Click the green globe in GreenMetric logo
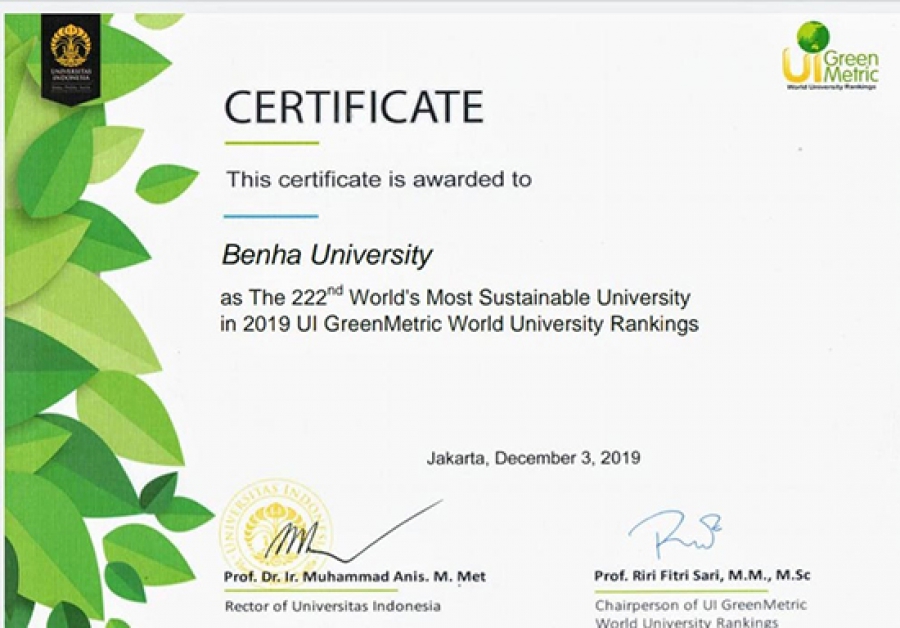The image size is (900, 628). click(x=812, y=37)
